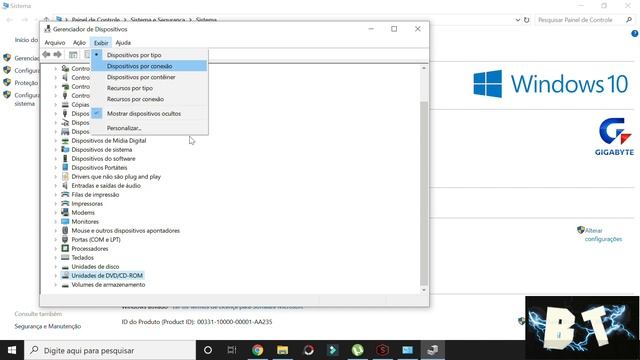The height and width of the screenshot is (360, 640).
Task: Click the Back arrow toolbar icon
Action: [x=46, y=55]
